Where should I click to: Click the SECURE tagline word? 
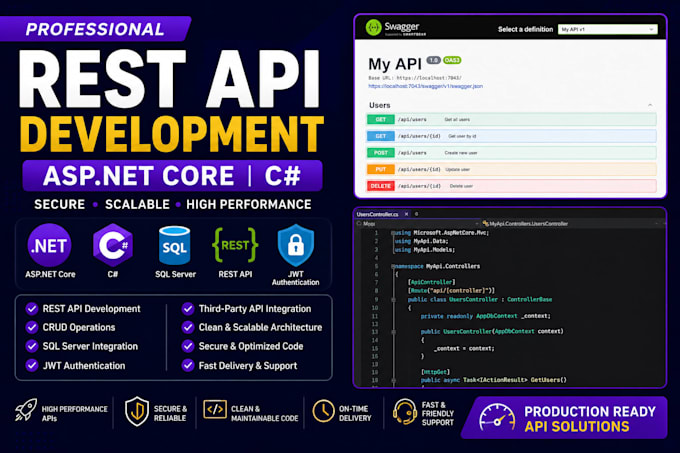(x=59, y=204)
